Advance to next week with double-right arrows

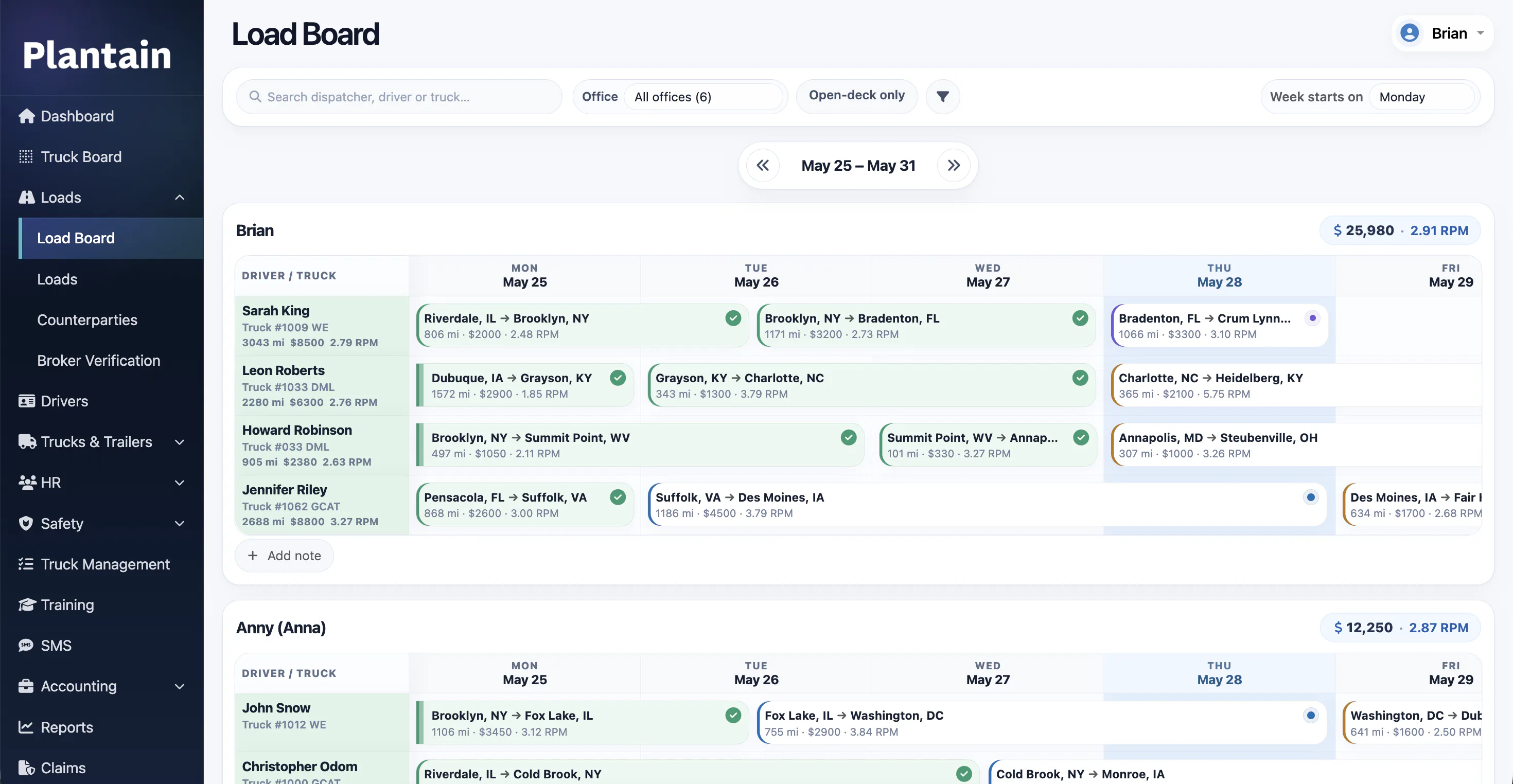(953, 166)
